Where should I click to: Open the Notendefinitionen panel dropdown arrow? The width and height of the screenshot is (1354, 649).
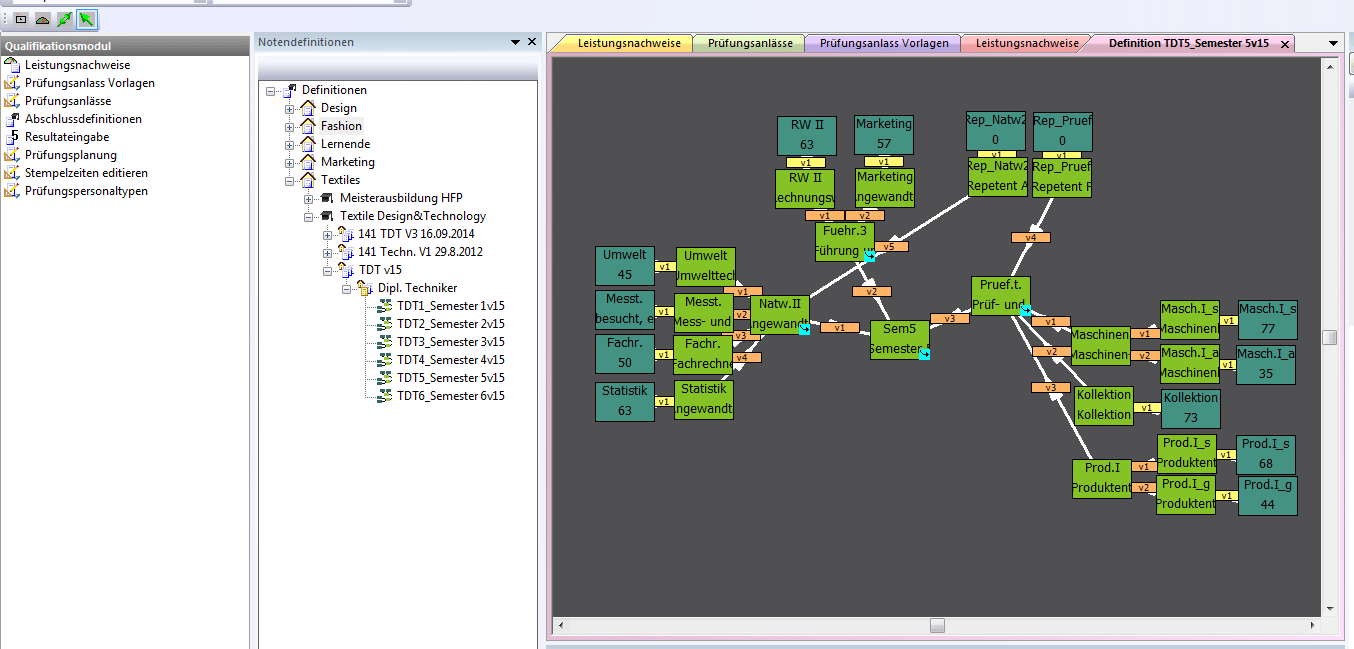pyautogui.click(x=516, y=42)
